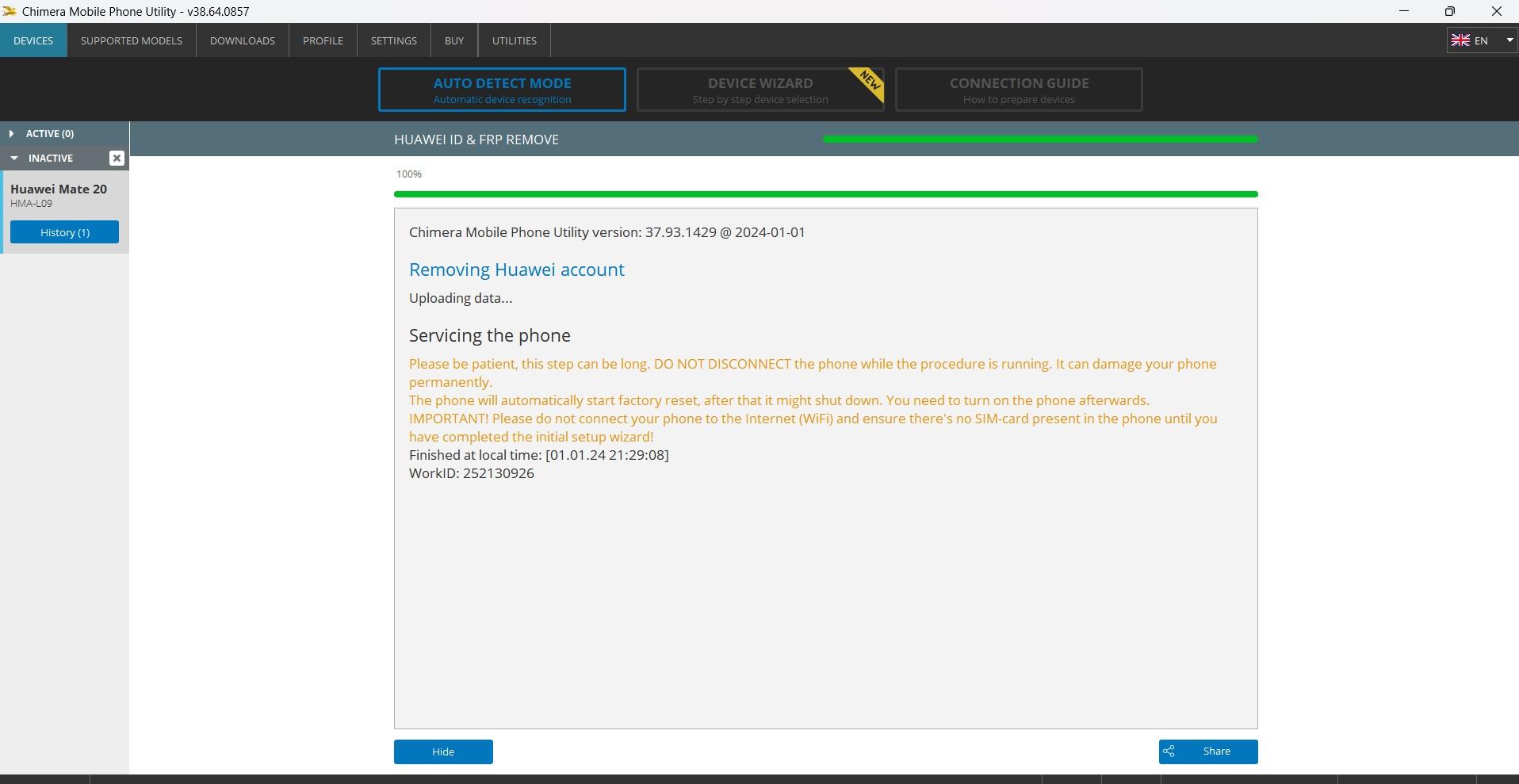This screenshot has width=1519, height=784.
Task: Click the NEW ribbon badge on Device Wizard
Action: pos(869,81)
